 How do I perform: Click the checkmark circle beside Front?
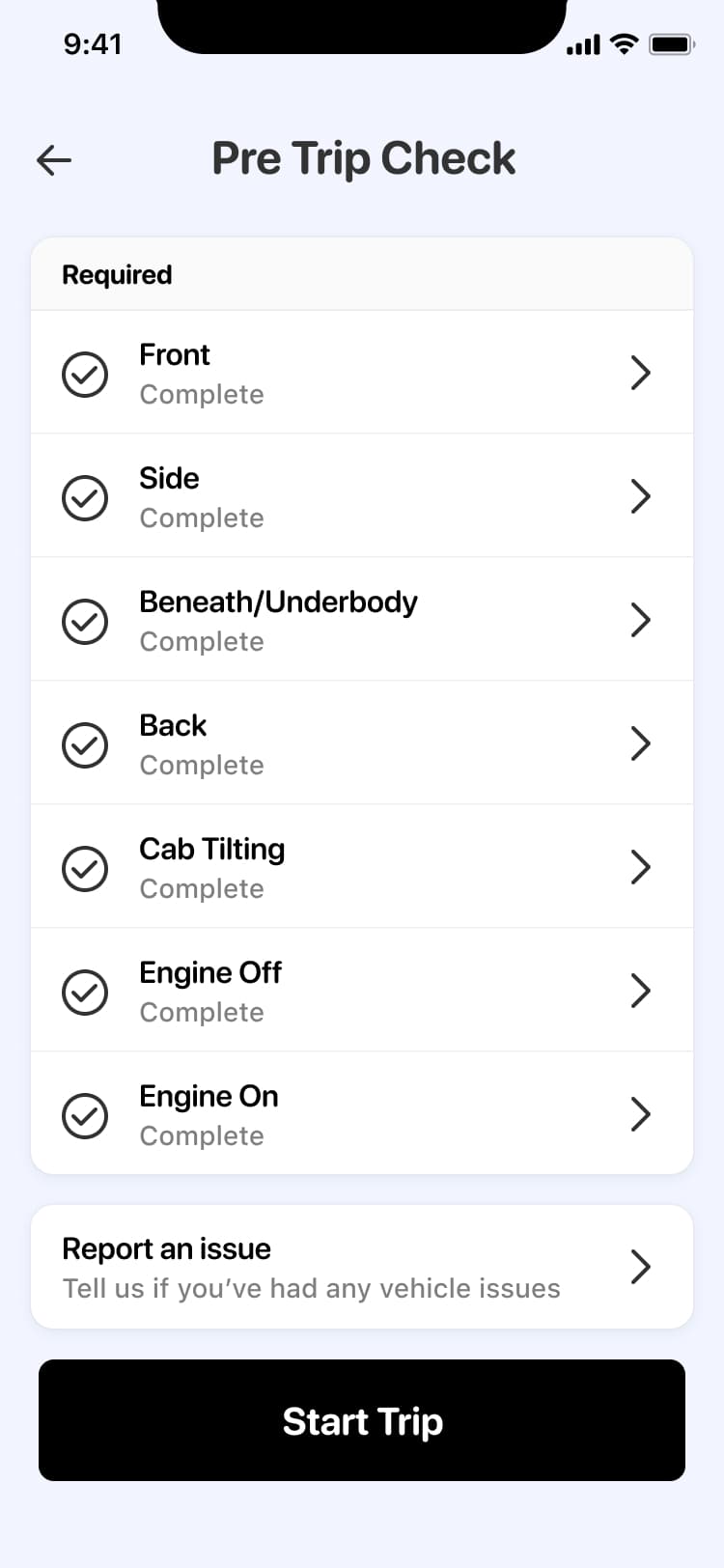point(85,374)
